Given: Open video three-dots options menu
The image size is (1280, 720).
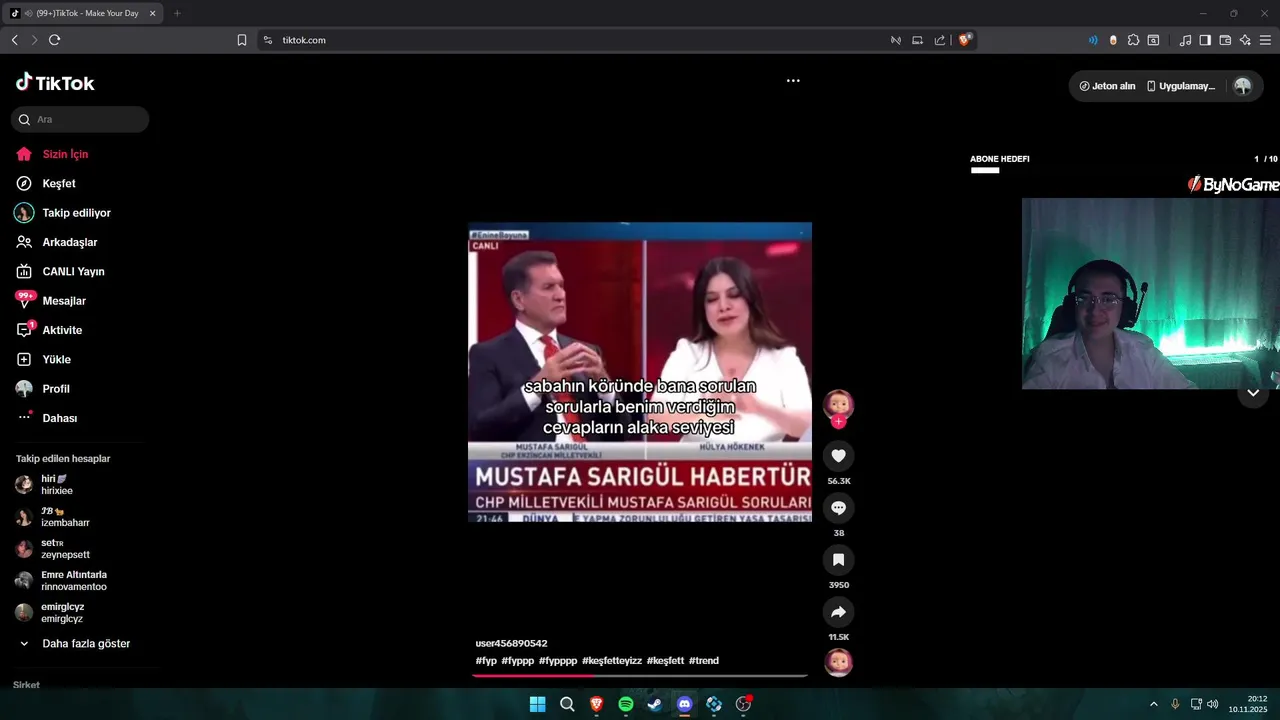Looking at the screenshot, I should (x=793, y=81).
